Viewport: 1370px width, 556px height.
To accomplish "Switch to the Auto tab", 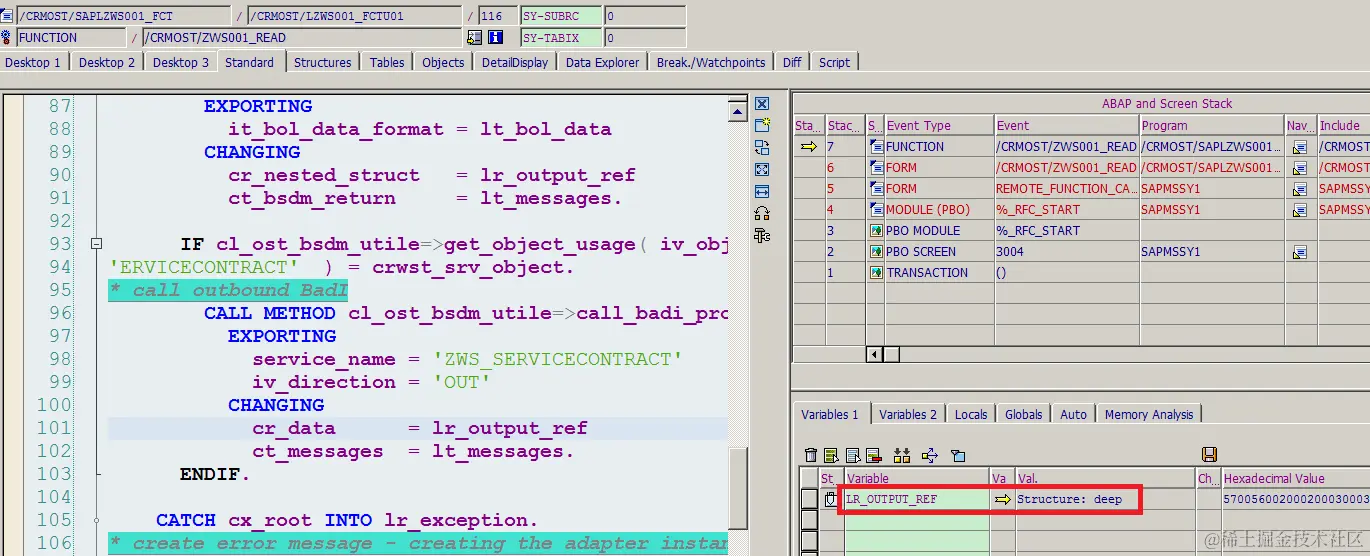I will (1073, 414).
